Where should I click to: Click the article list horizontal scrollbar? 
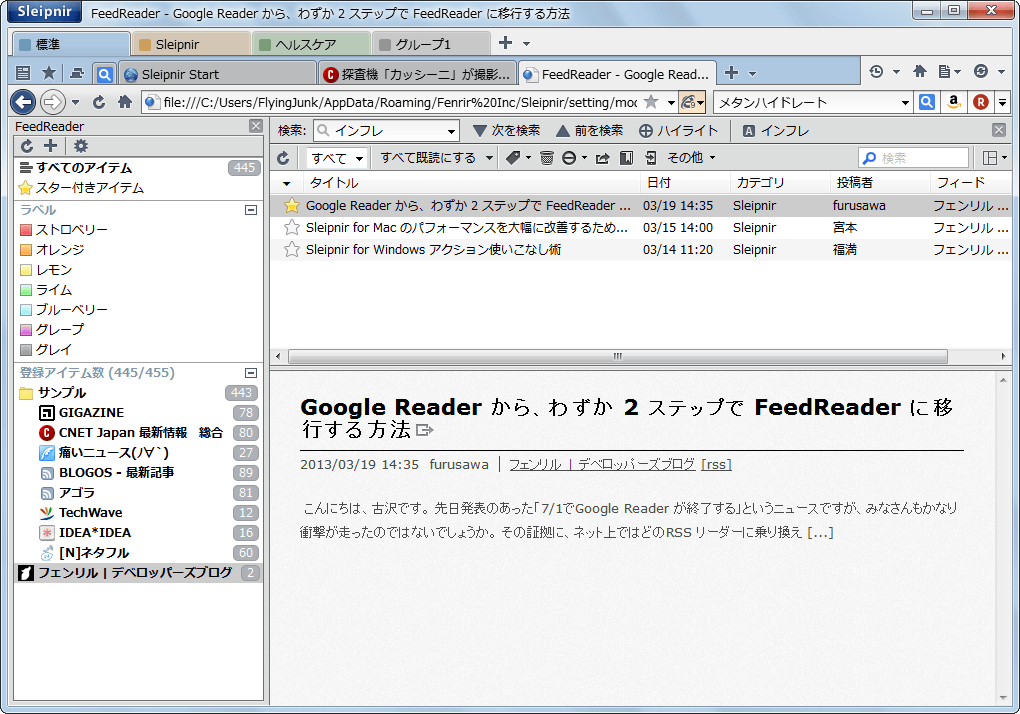coord(618,356)
